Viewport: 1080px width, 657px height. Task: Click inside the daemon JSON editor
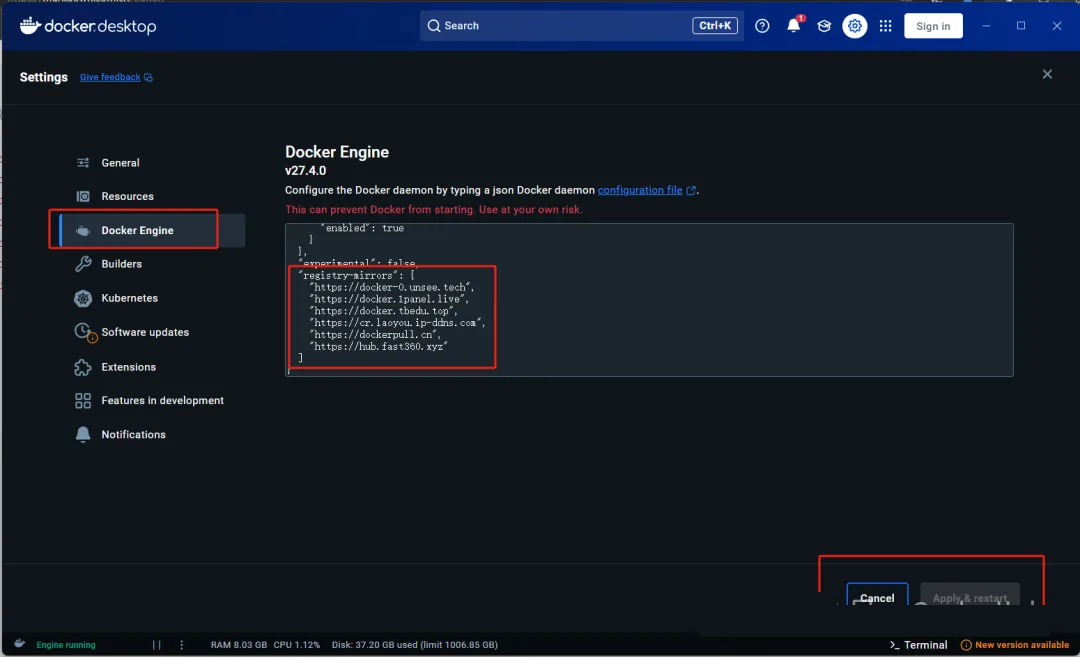[x=649, y=300]
